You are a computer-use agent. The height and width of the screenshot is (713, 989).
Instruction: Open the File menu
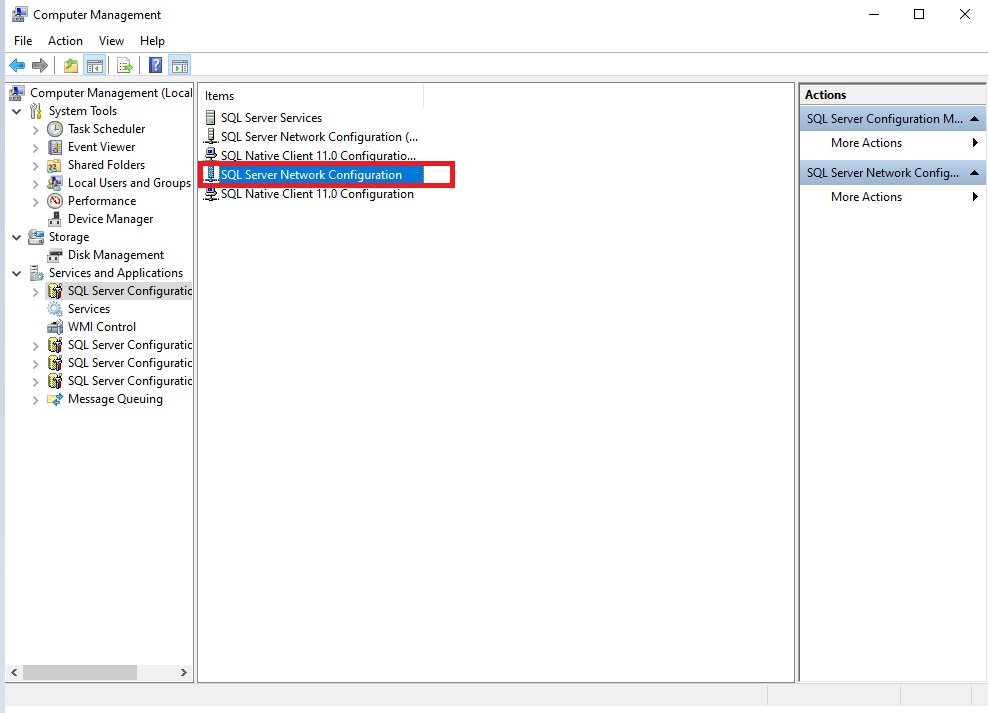tap(23, 41)
